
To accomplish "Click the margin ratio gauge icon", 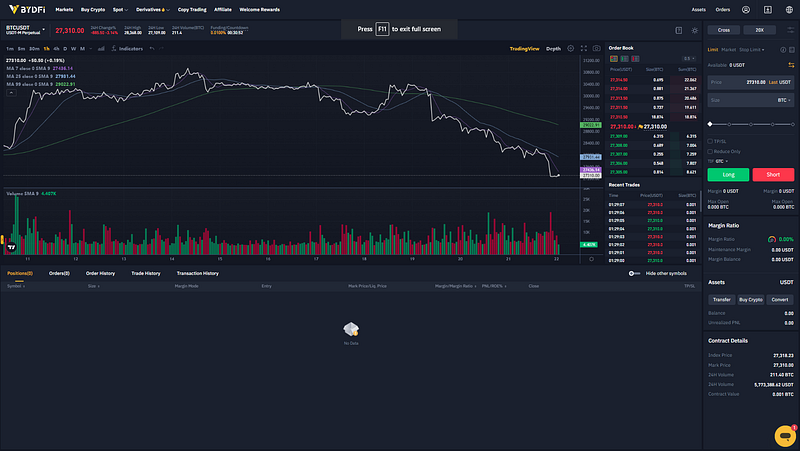I will click(772, 239).
